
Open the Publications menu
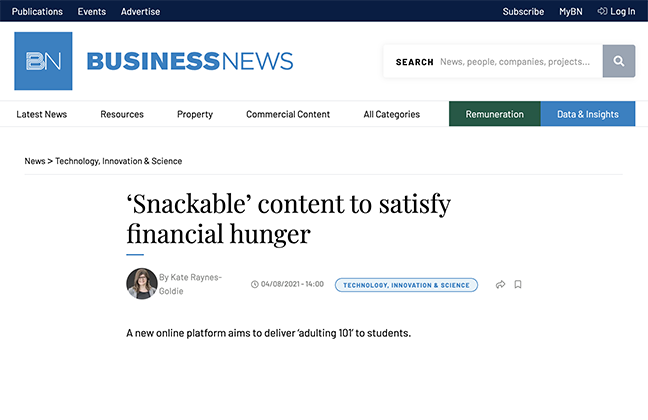point(37,12)
